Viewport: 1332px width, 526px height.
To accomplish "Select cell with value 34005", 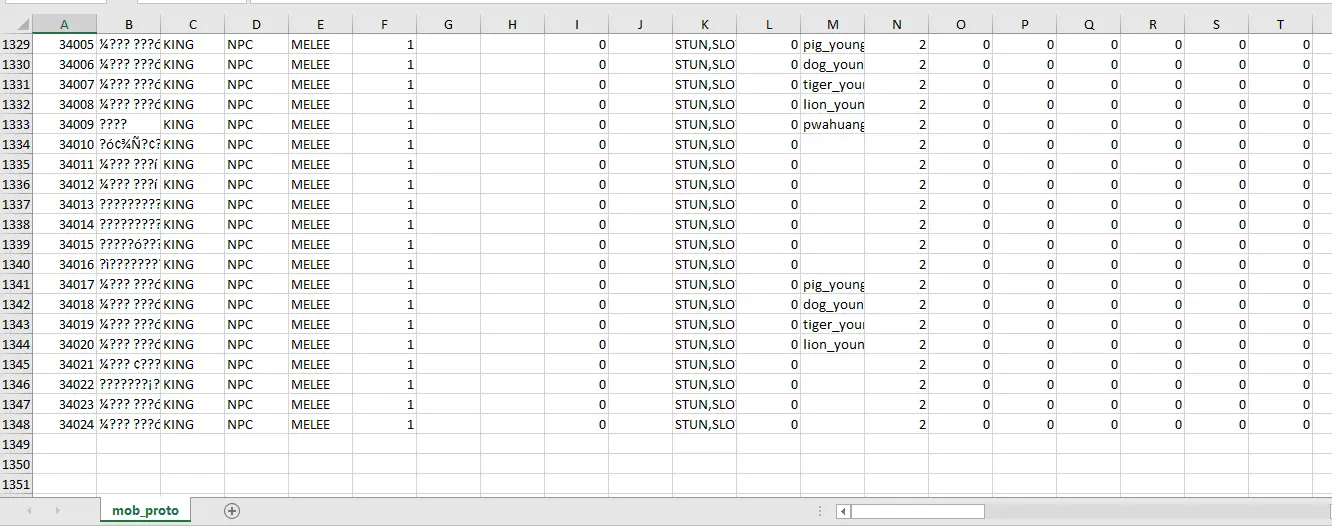I will click(x=65, y=44).
